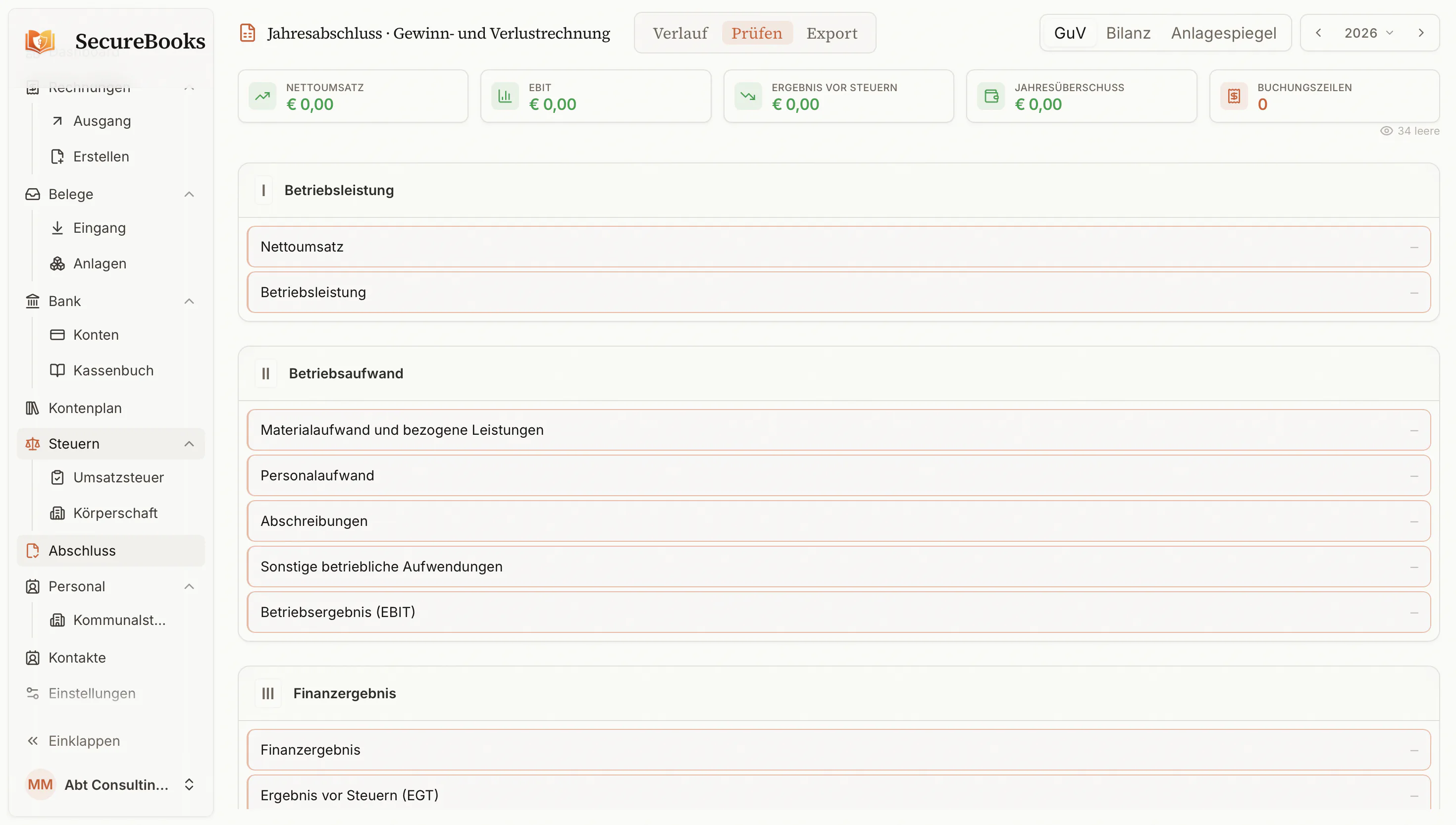Switch to the Export tab
The image size is (1456, 825).
coord(832,33)
